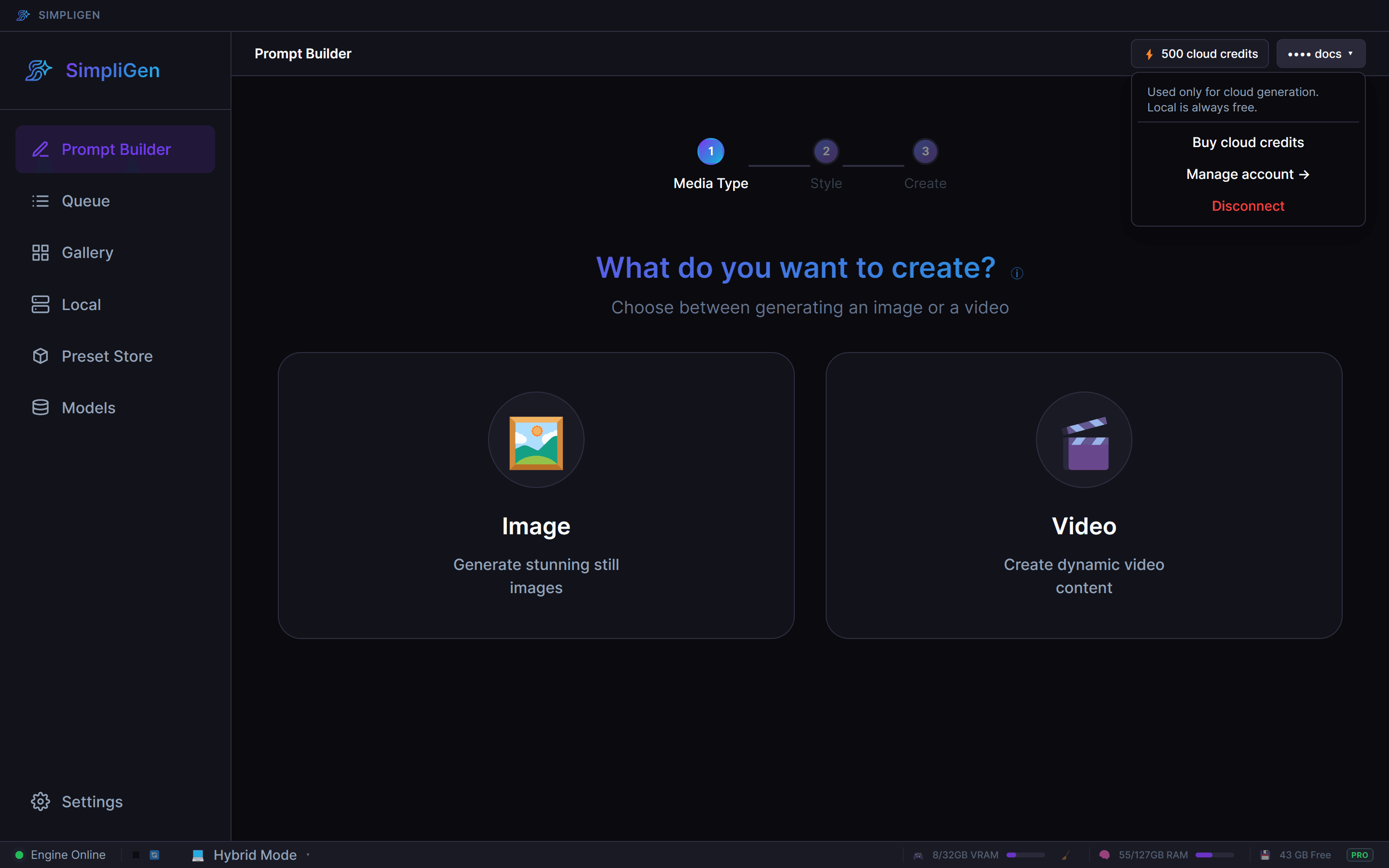Viewport: 1389px width, 868px height.
Task: Click the RAM usage bar
Action: tap(1214, 855)
